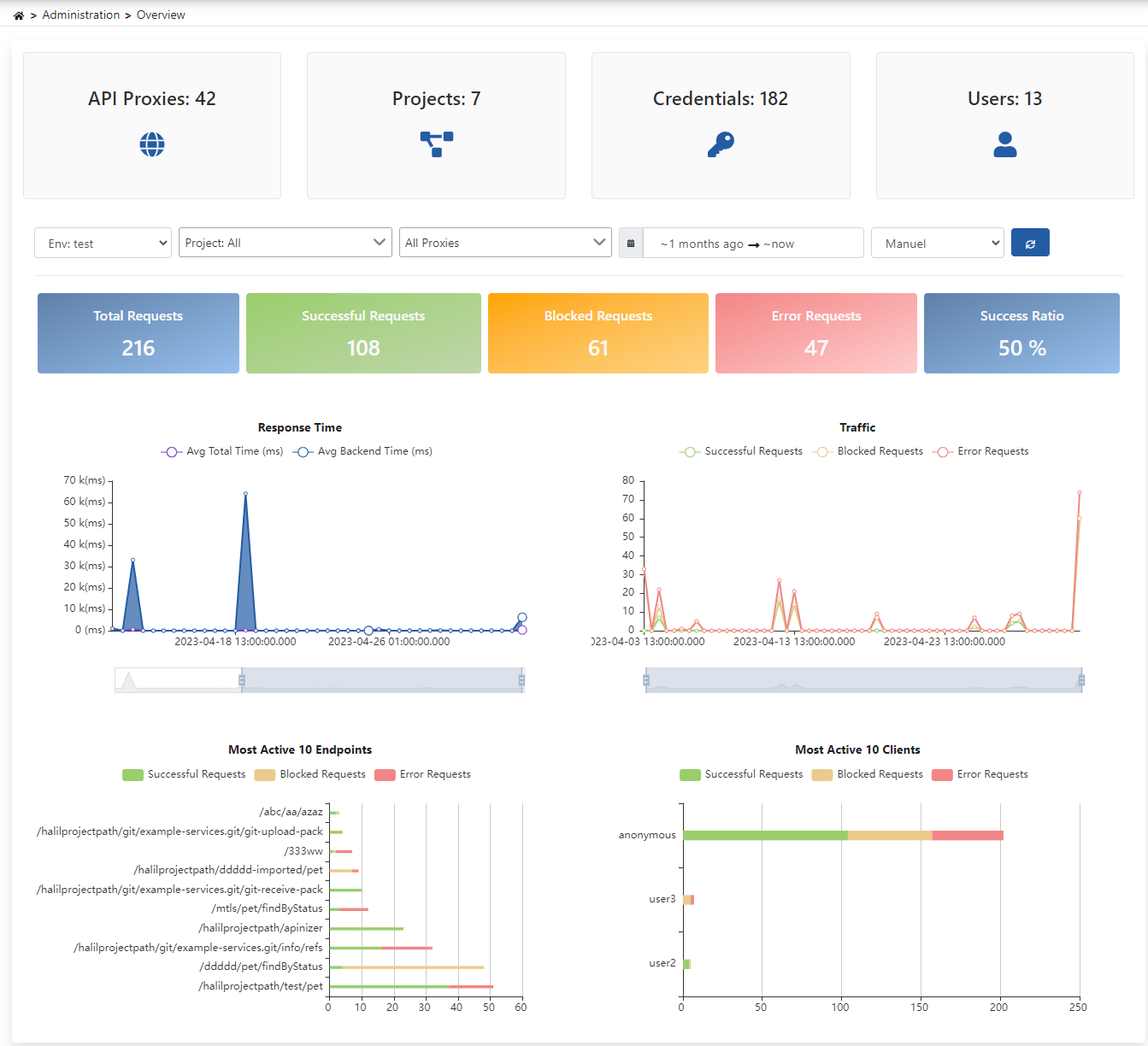Click the /halilprojectpath/ddddd-imported/pet label
The height and width of the screenshot is (1046, 1148).
click(229, 870)
